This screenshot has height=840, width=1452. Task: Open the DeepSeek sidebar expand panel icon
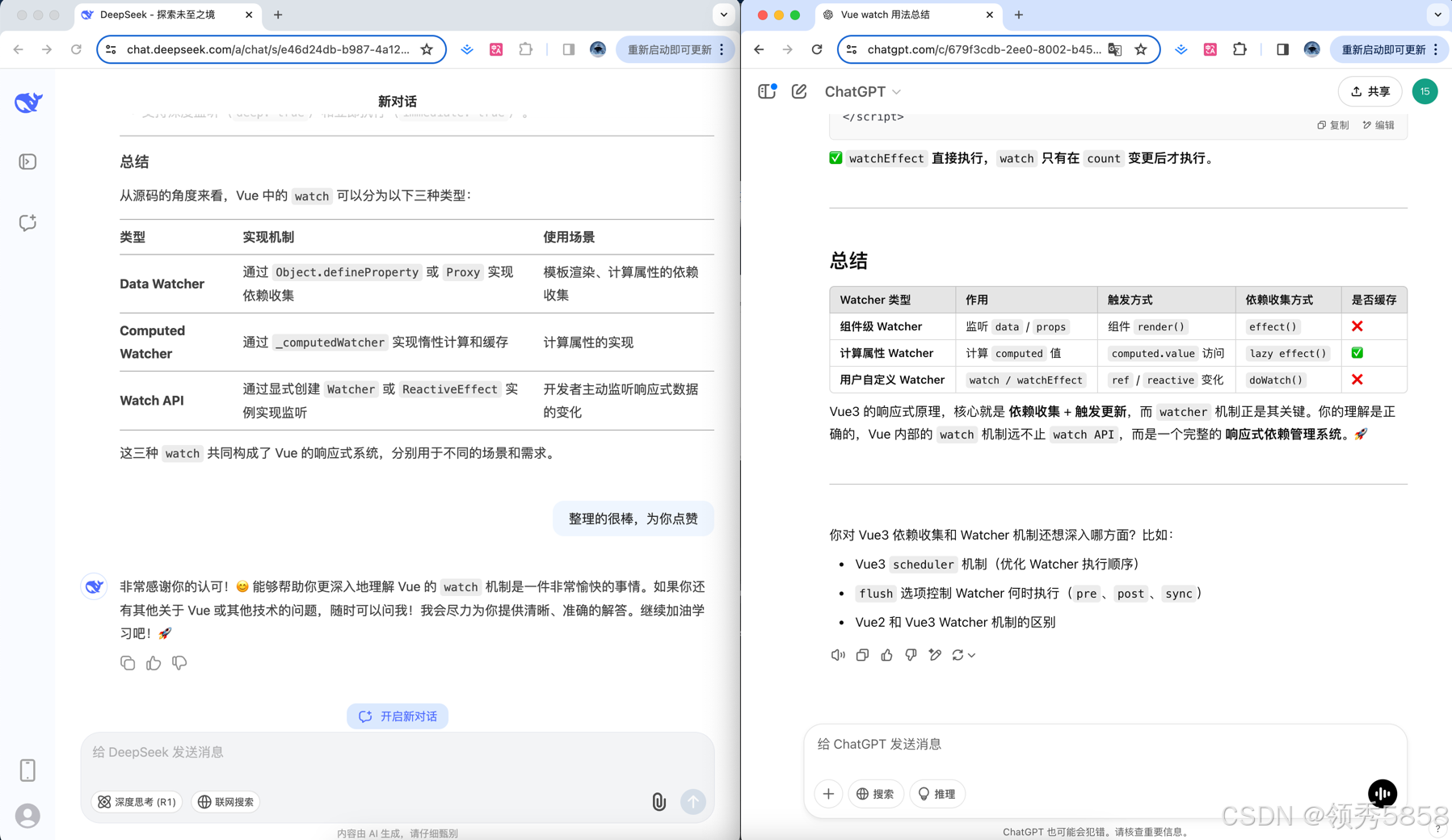pyautogui.click(x=27, y=162)
